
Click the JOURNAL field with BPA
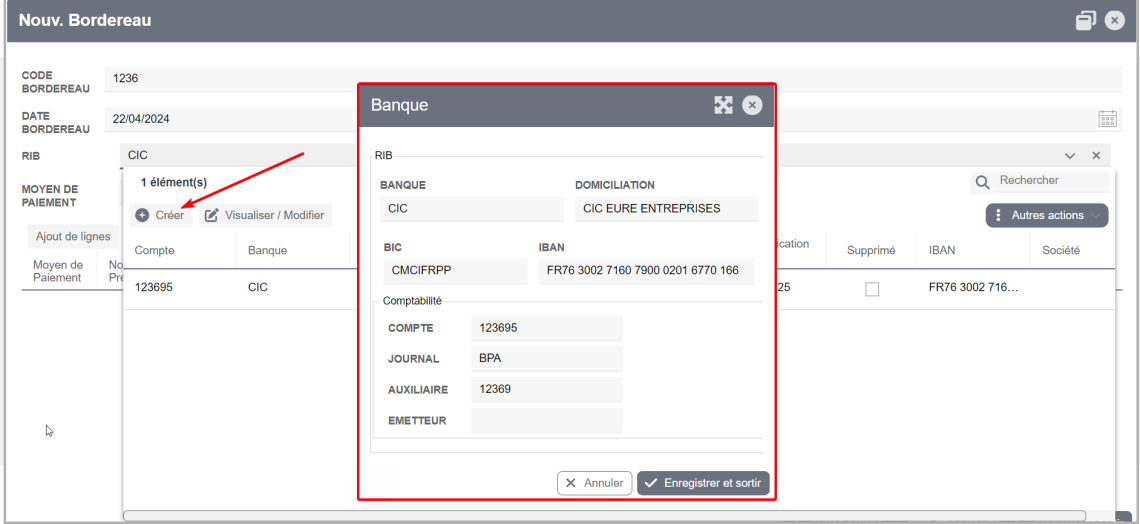click(547, 358)
